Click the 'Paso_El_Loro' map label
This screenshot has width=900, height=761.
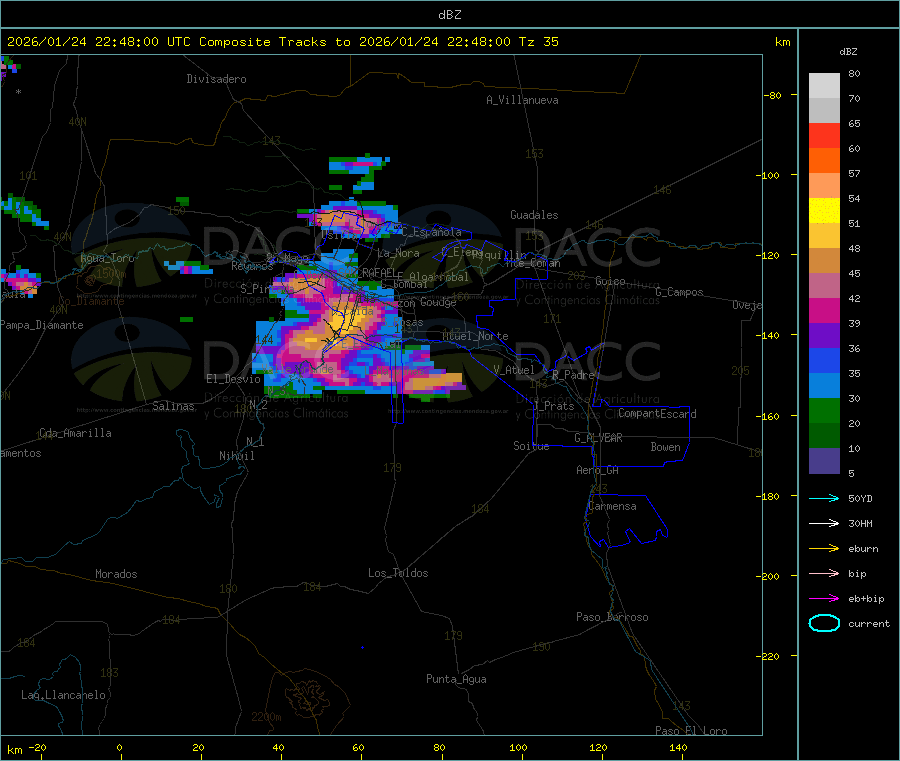click(x=691, y=731)
